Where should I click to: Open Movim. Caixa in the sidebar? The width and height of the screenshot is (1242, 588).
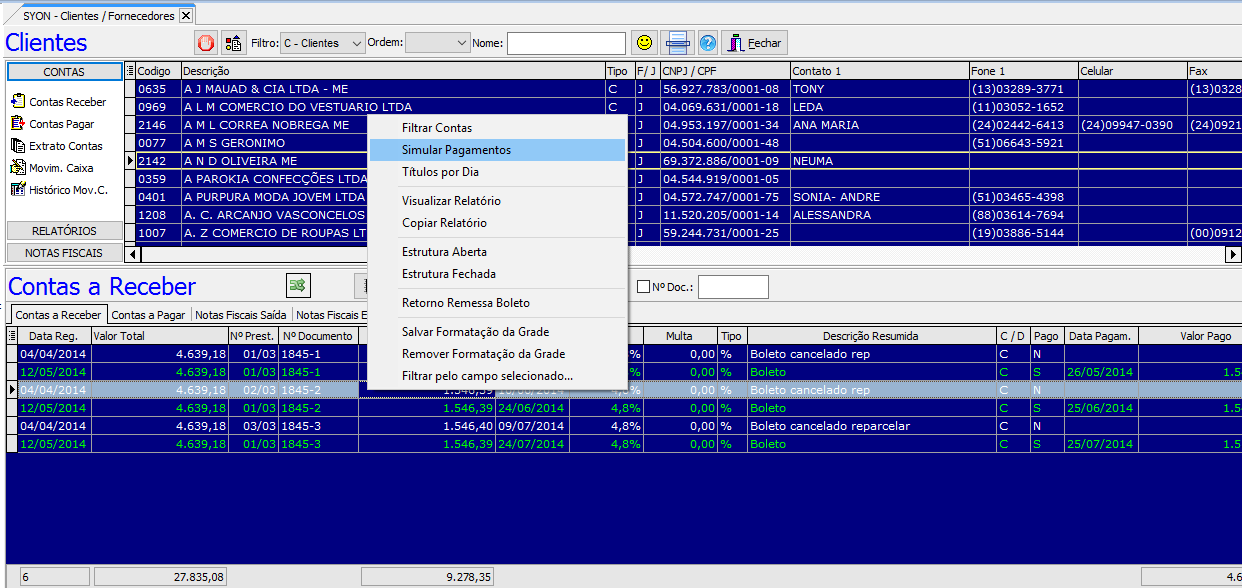(62, 168)
